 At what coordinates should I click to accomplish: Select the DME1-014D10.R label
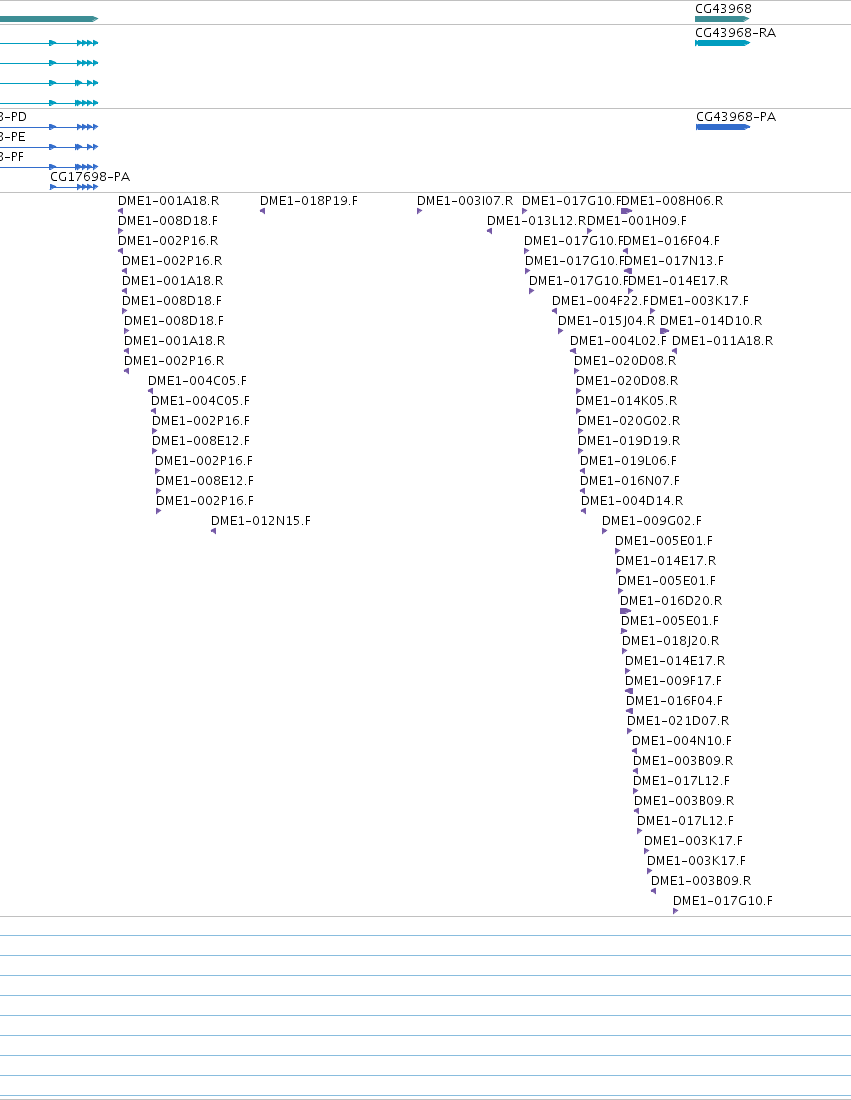pos(711,321)
